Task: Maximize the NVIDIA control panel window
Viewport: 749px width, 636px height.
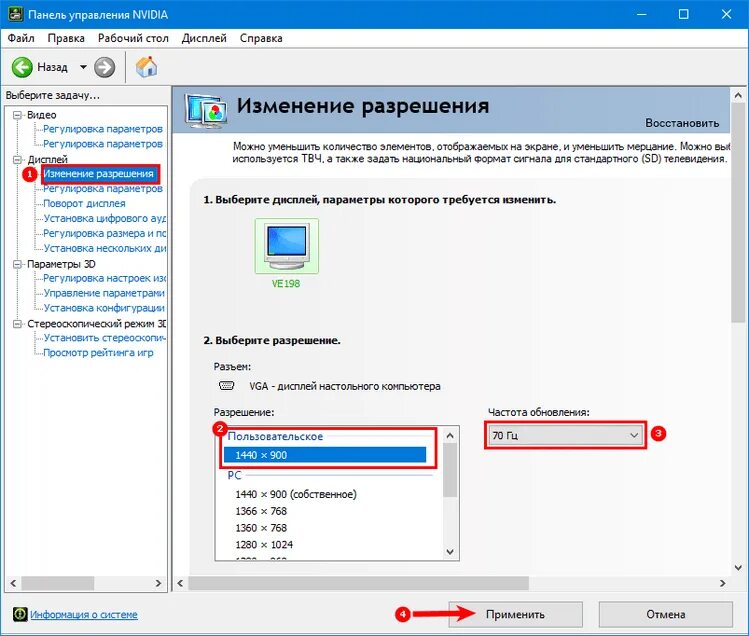Action: (684, 14)
